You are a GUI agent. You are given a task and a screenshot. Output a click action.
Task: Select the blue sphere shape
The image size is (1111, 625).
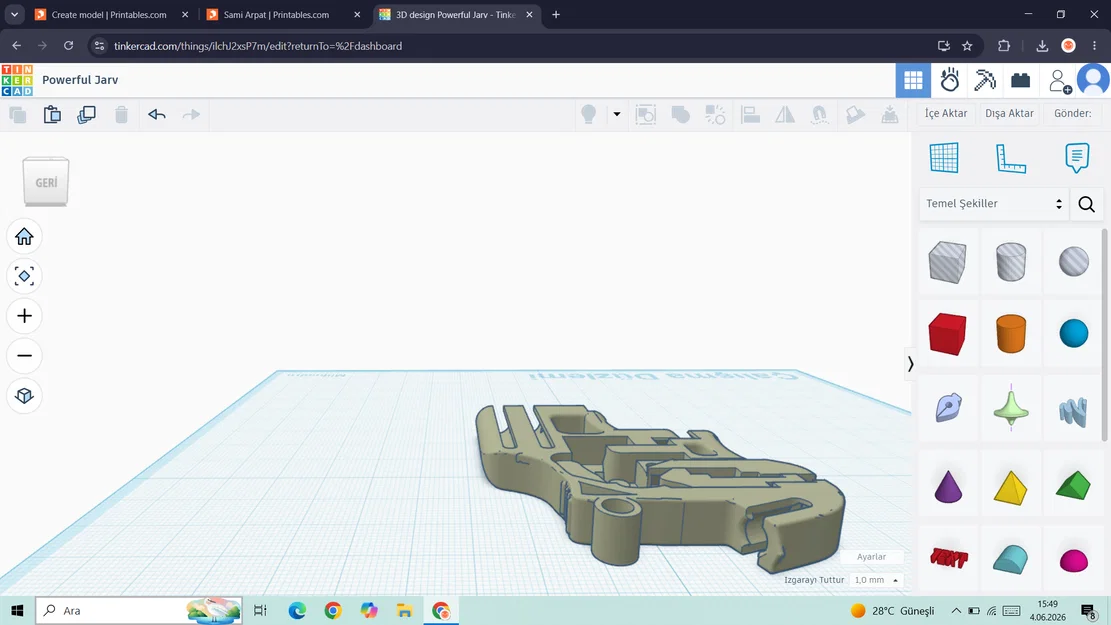(x=1073, y=334)
